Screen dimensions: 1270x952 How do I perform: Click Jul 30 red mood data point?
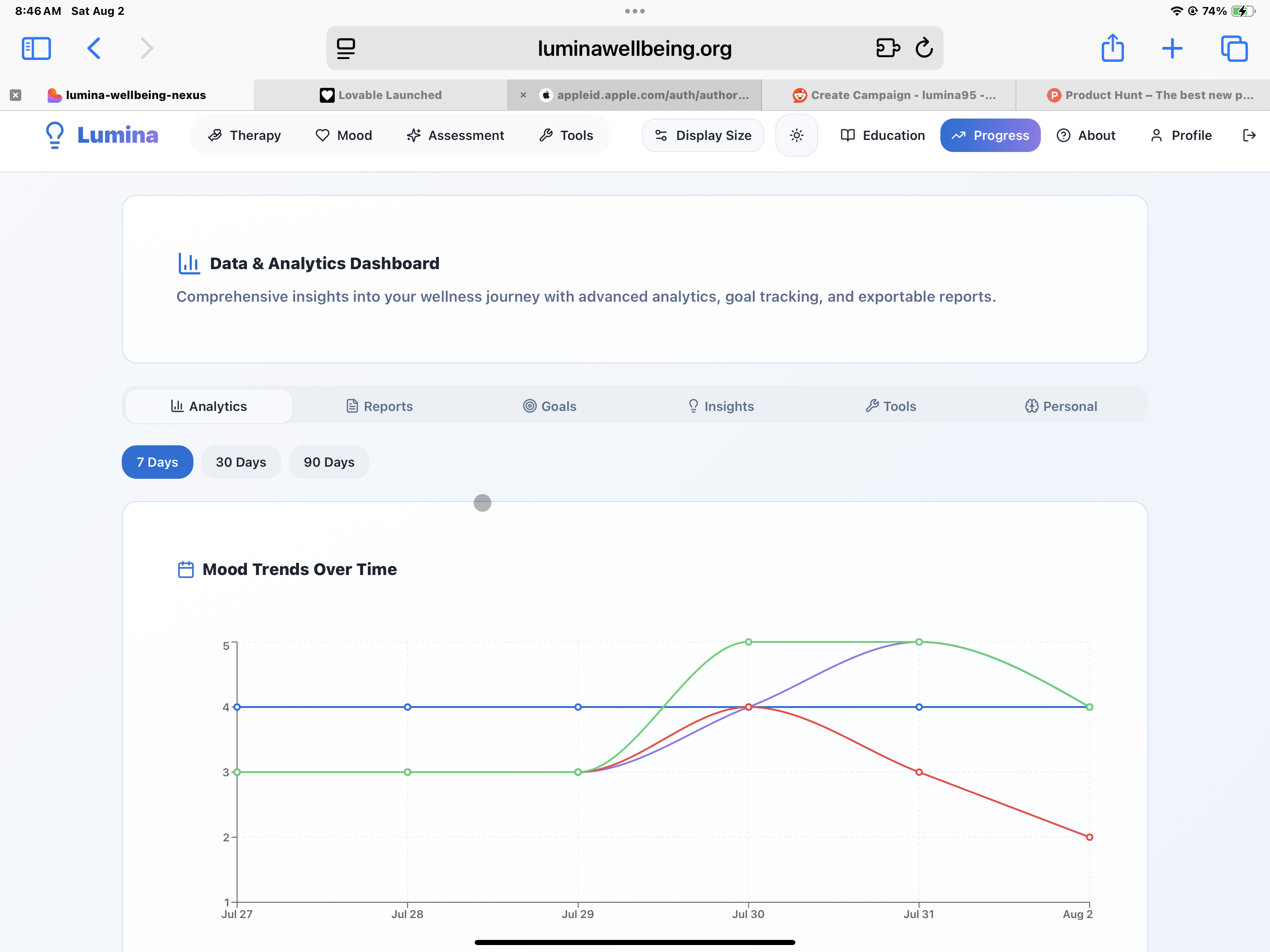pyautogui.click(x=748, y=707)
